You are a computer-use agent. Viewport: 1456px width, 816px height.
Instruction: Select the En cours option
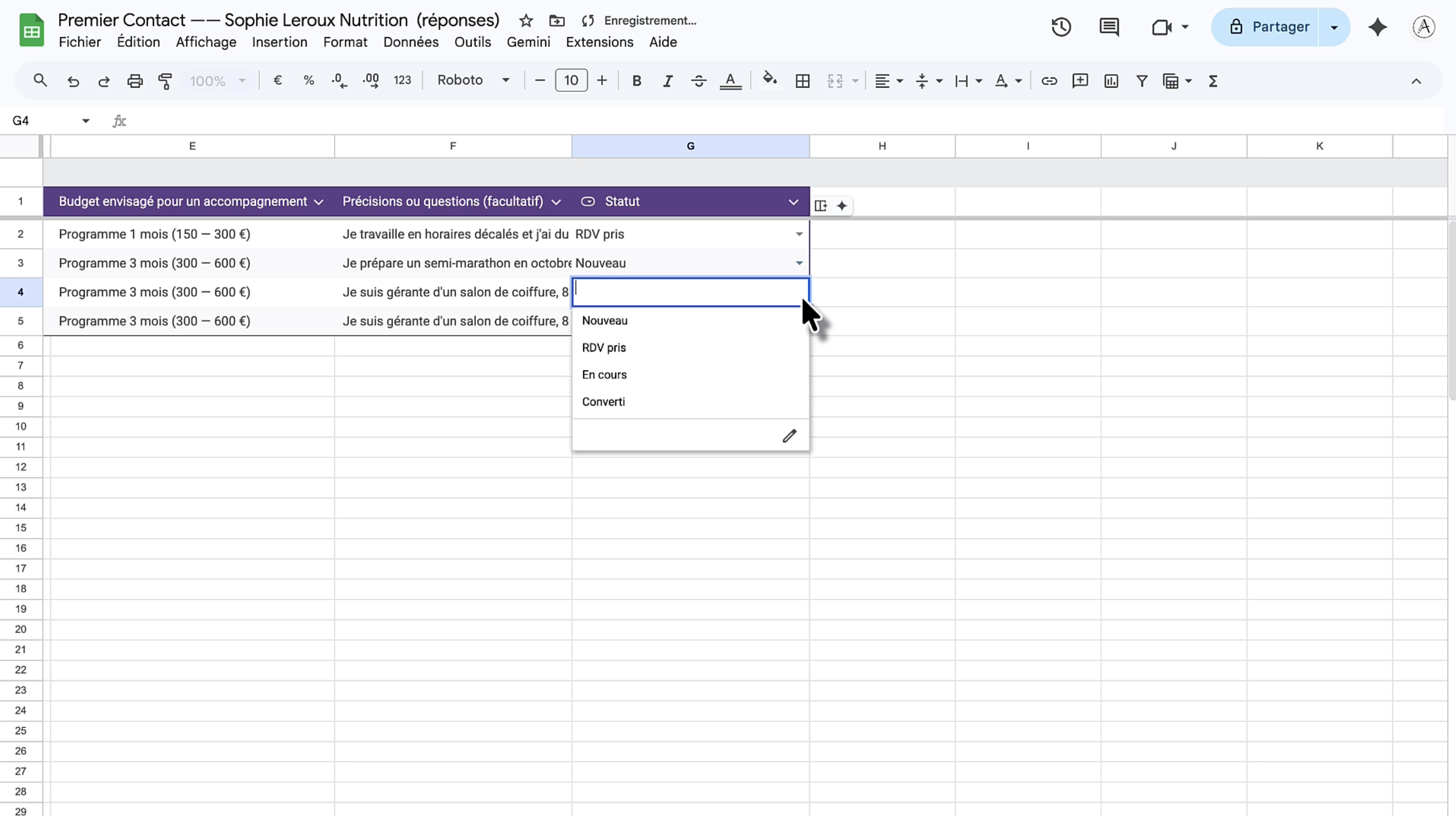coord(604,374)
